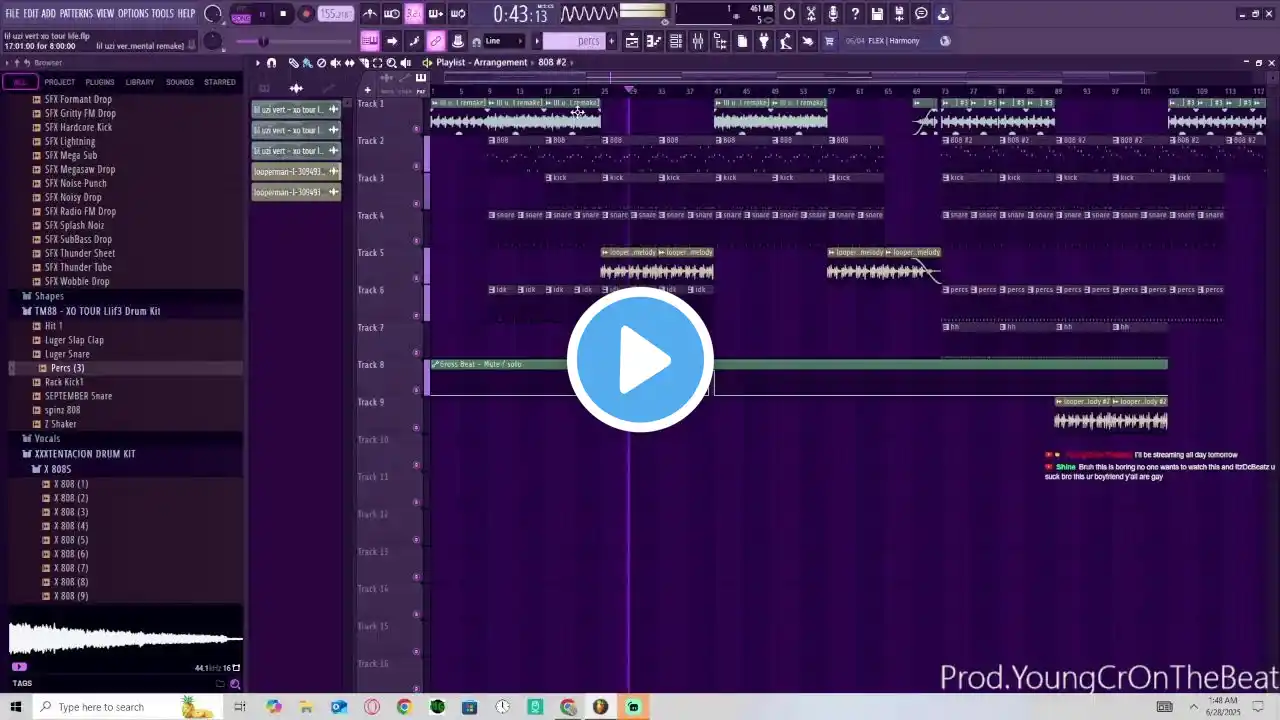
Task: Mute Track 5 via its green dot
Action: [417, 278]
